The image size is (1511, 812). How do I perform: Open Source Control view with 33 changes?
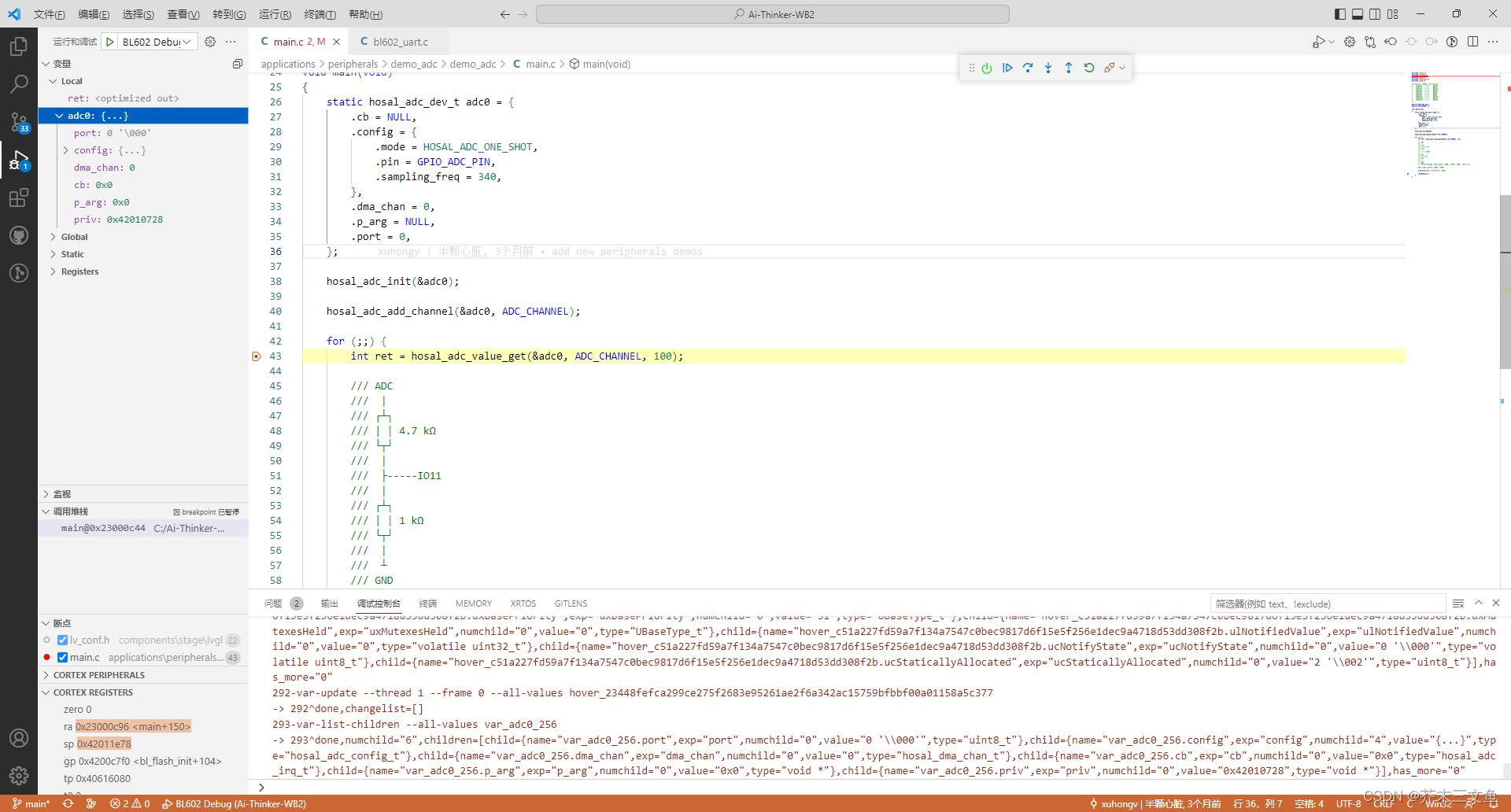pyautogui.click(x=19, y=122)
